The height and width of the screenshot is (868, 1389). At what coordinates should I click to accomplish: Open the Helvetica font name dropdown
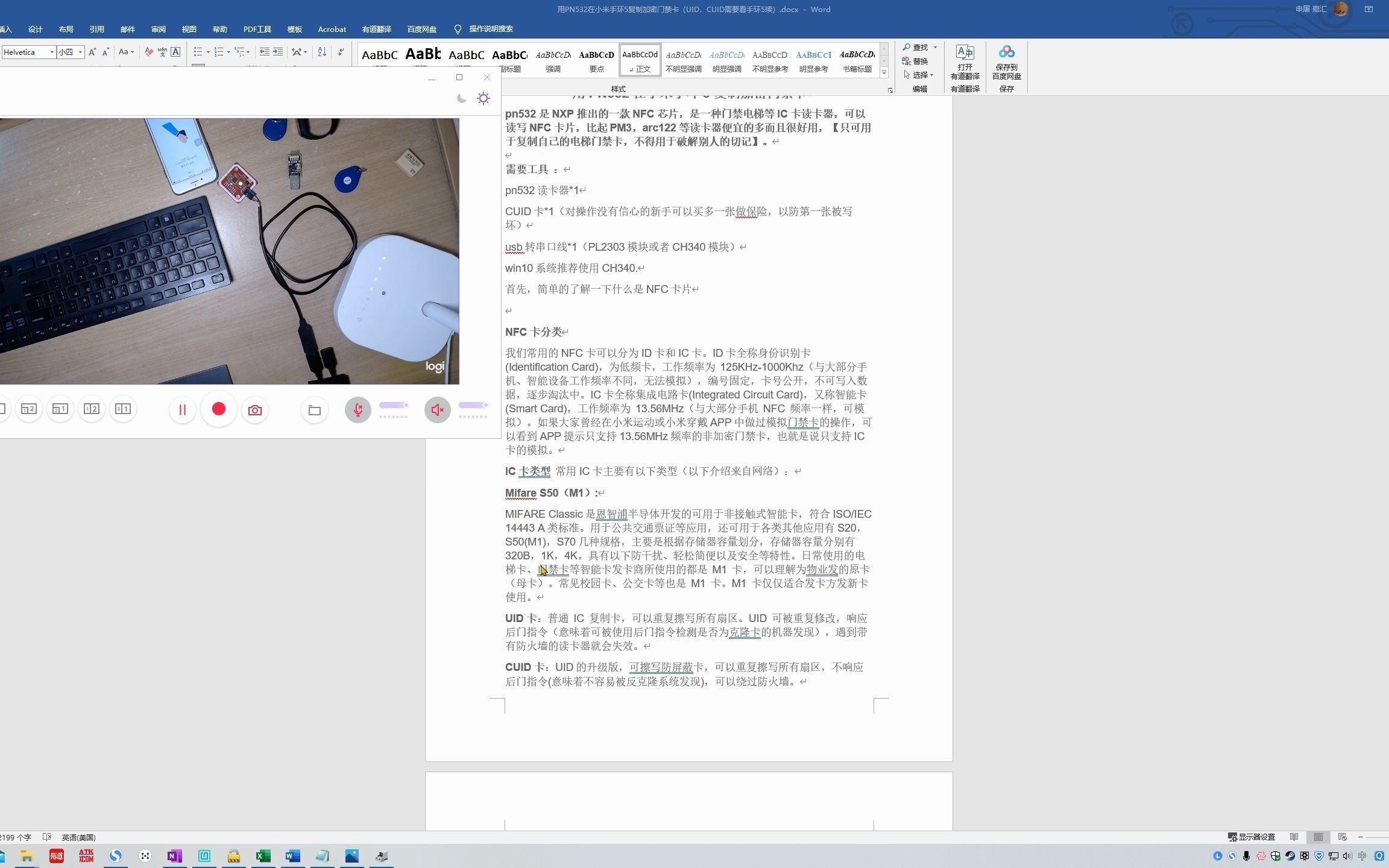coord(52,52)
